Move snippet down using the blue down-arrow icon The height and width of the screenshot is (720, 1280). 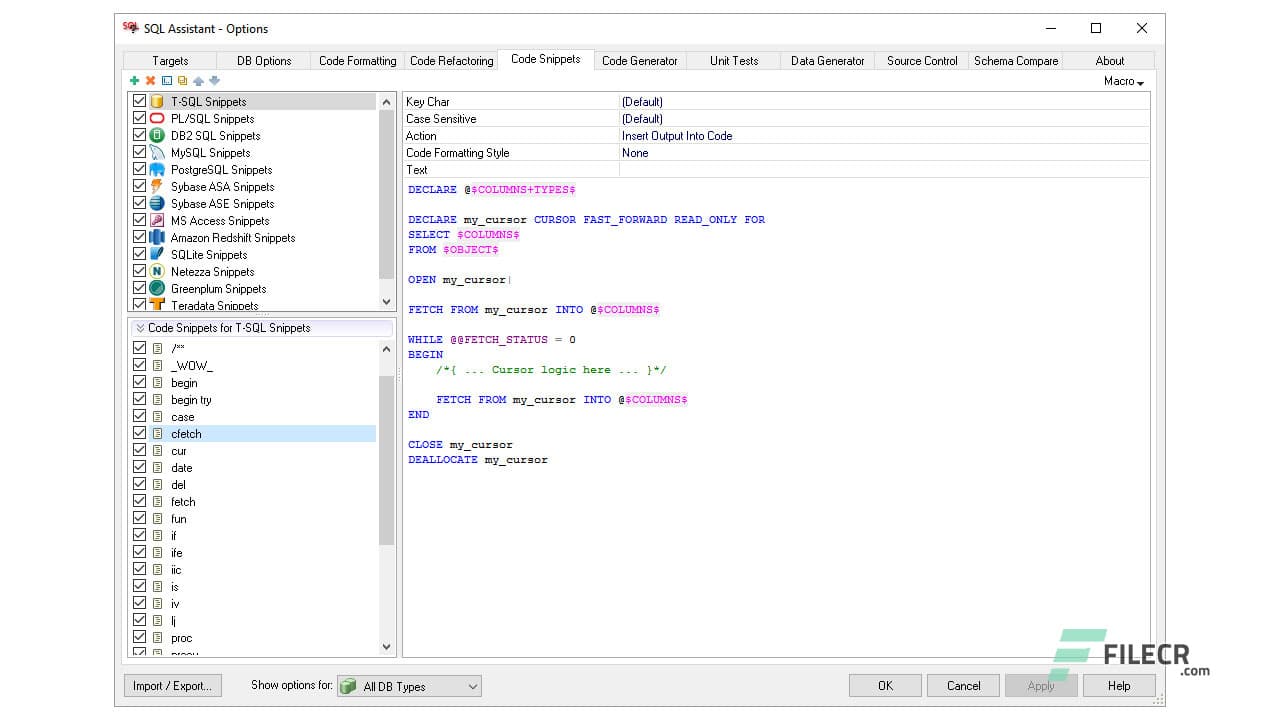[214, 79]
